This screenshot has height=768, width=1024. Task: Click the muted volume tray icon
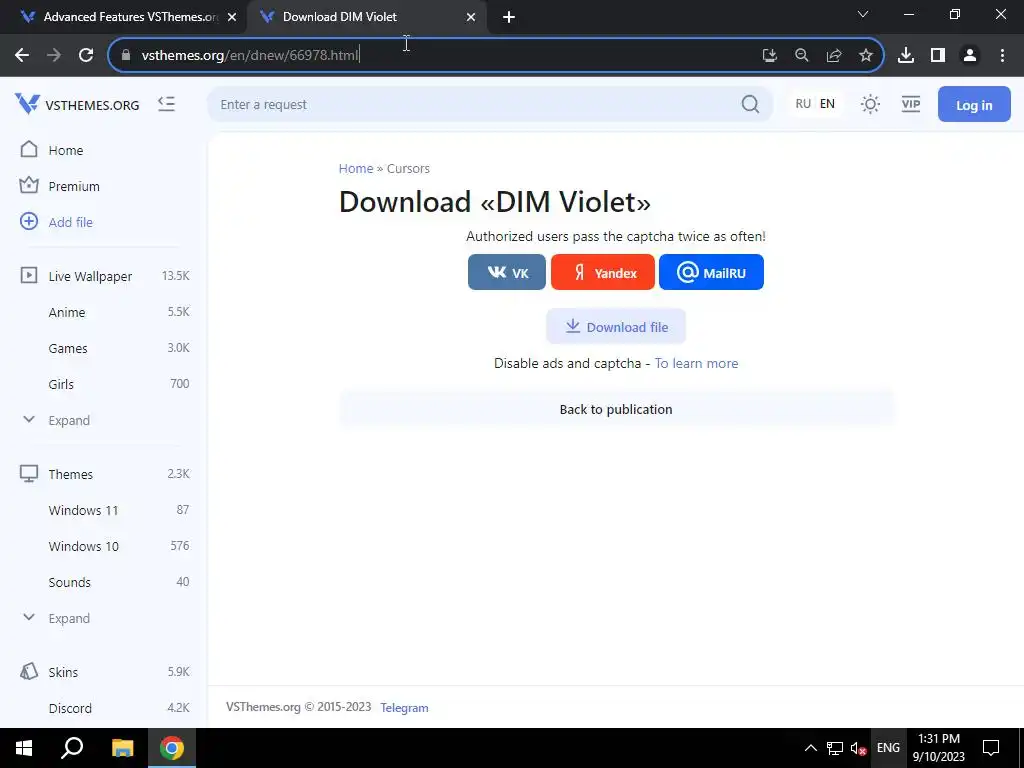(859, 748)
